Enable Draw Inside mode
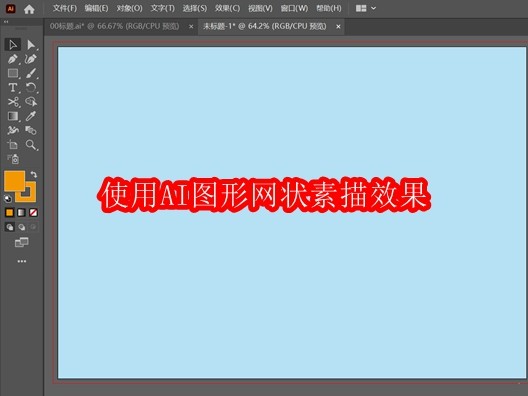Viewport: 528px width, 396px height. point(33,227)
